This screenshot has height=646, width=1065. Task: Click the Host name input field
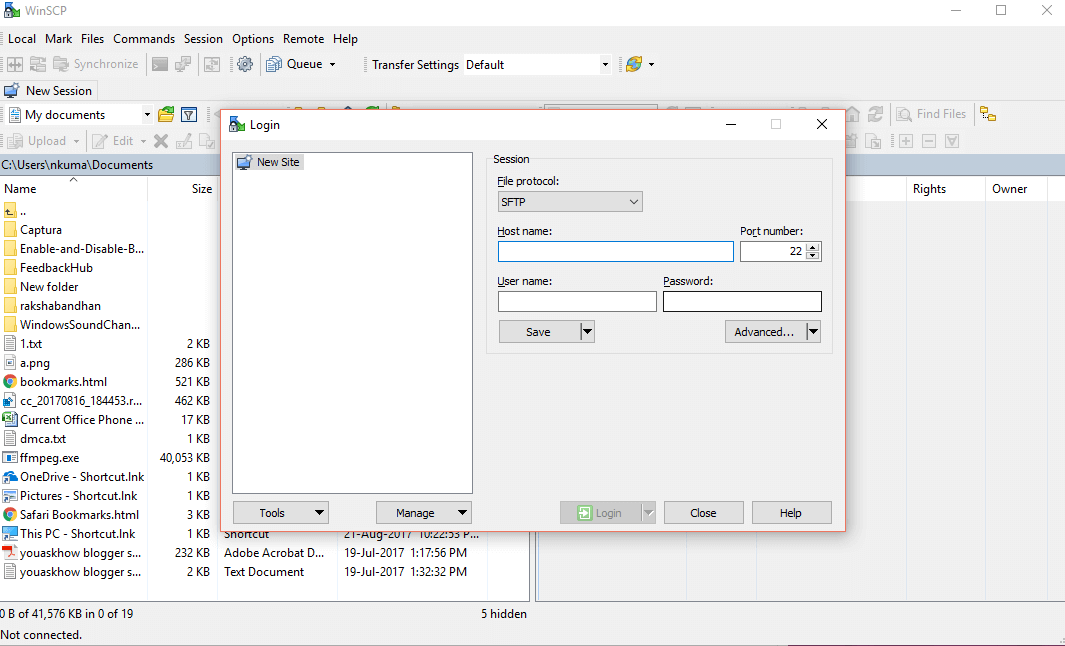point(615,251)
